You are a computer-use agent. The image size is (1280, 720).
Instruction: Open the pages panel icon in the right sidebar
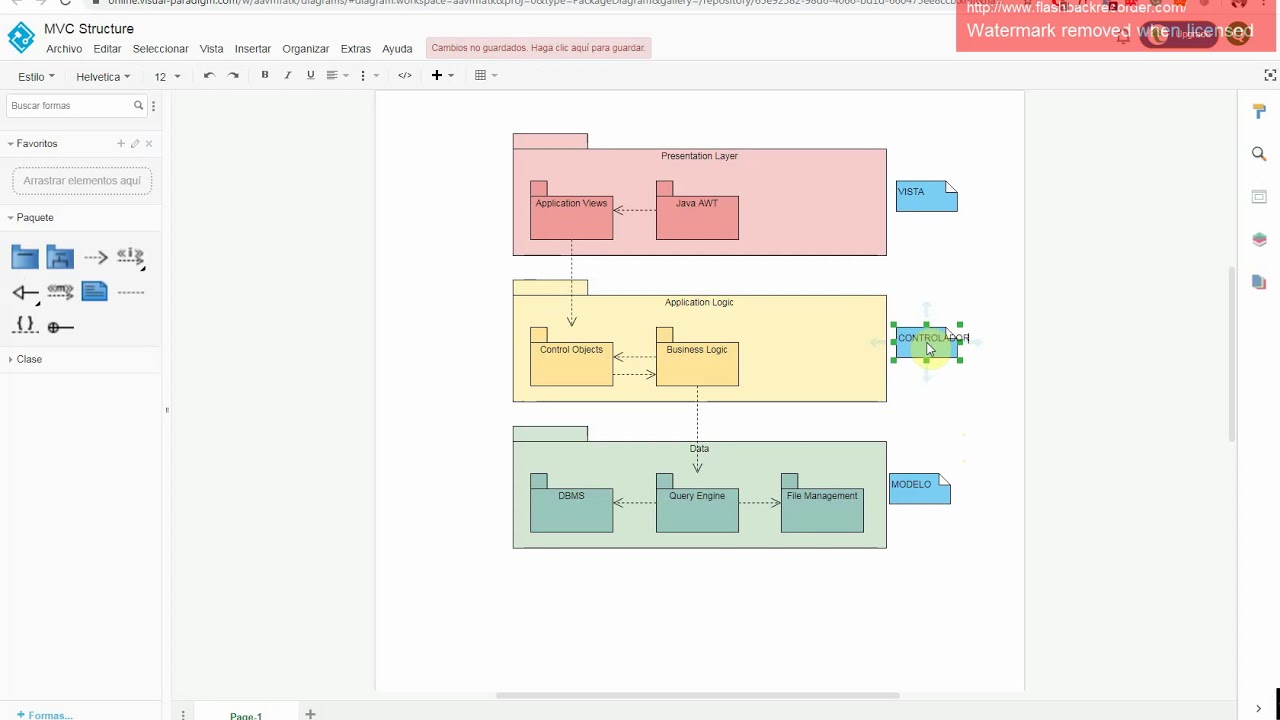(1260, 283)
